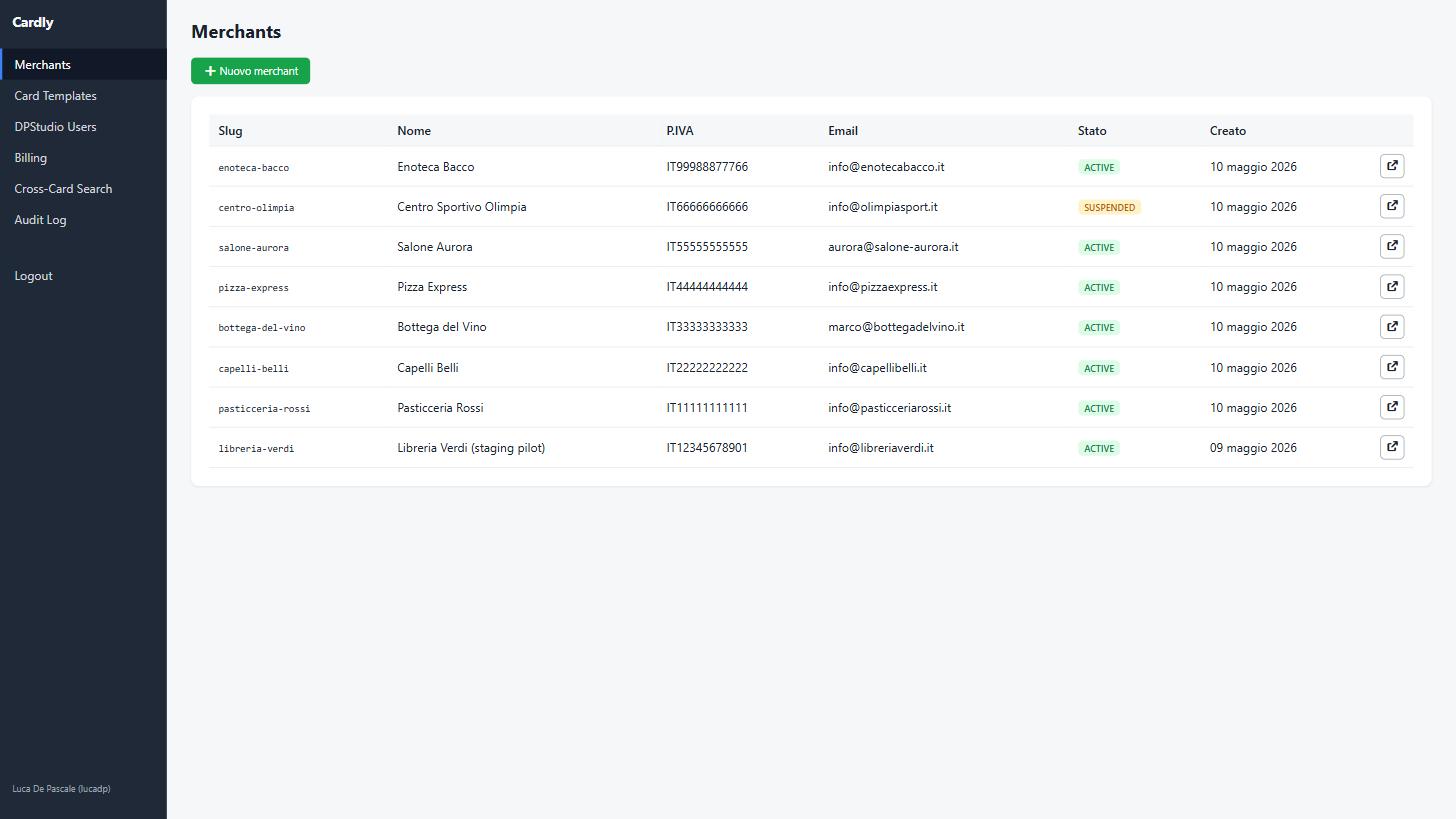Click the libreria-verdi slug

[x=256, y=449]
